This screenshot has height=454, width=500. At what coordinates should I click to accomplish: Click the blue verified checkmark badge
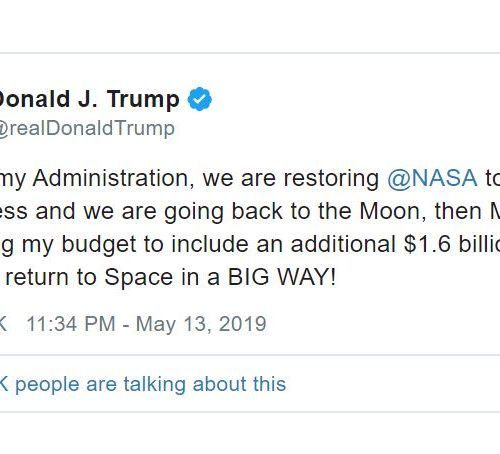(200, 99)
